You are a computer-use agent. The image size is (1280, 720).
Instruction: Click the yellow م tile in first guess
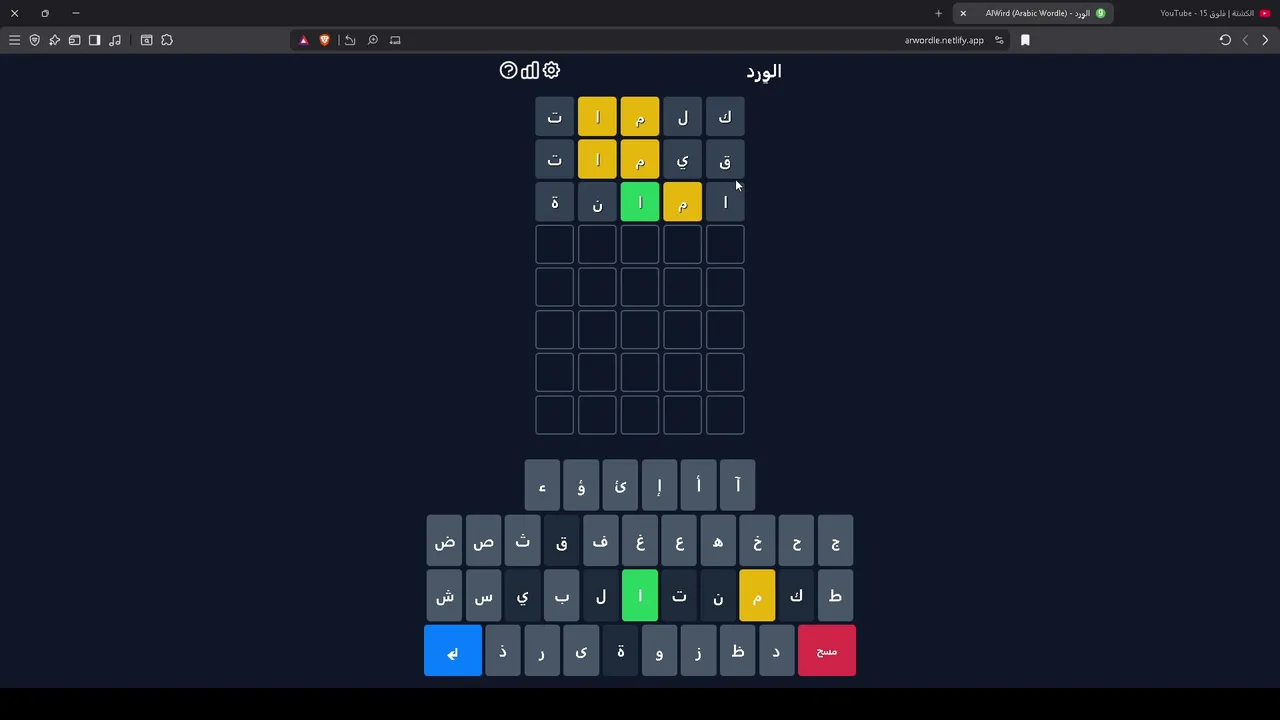(640, 117)
